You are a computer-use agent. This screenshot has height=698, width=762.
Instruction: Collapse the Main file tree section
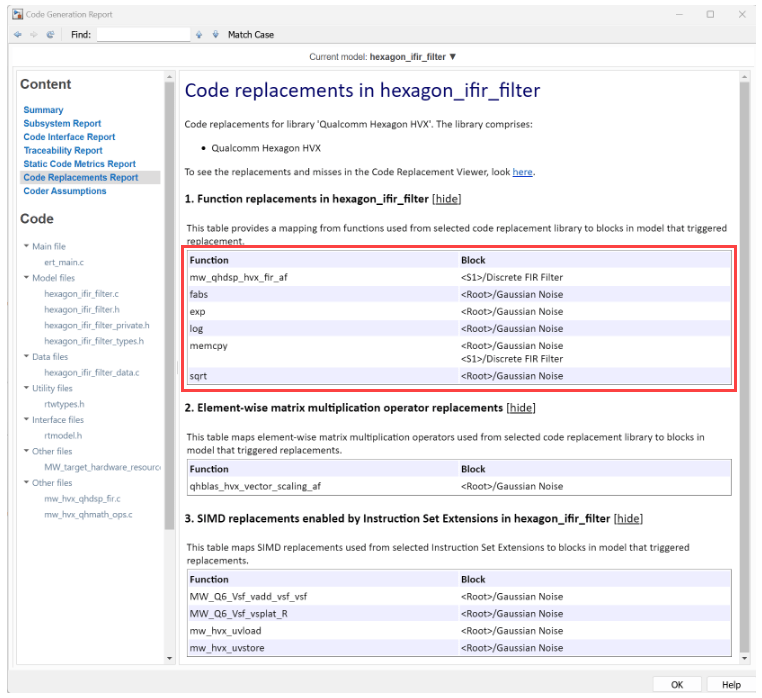click(26, 246)
